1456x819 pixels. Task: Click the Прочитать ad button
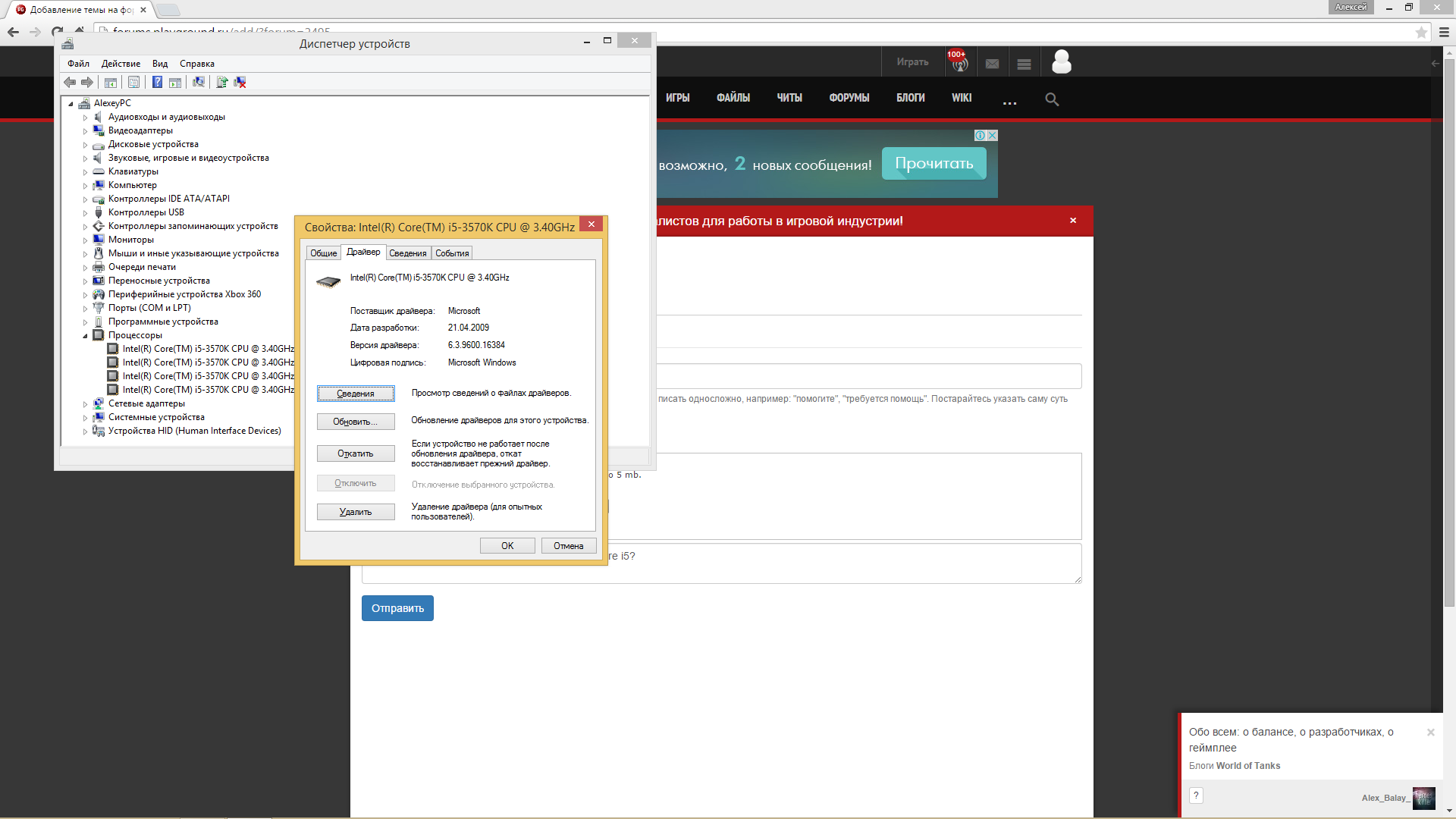point(934,164)
